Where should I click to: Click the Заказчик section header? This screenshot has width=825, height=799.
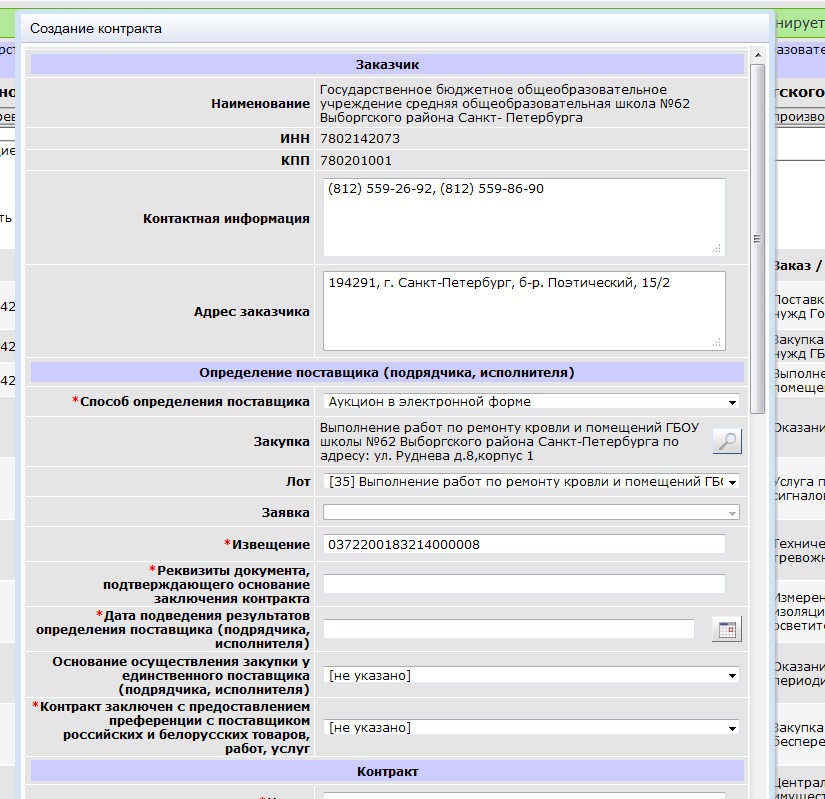pos(387,65)
